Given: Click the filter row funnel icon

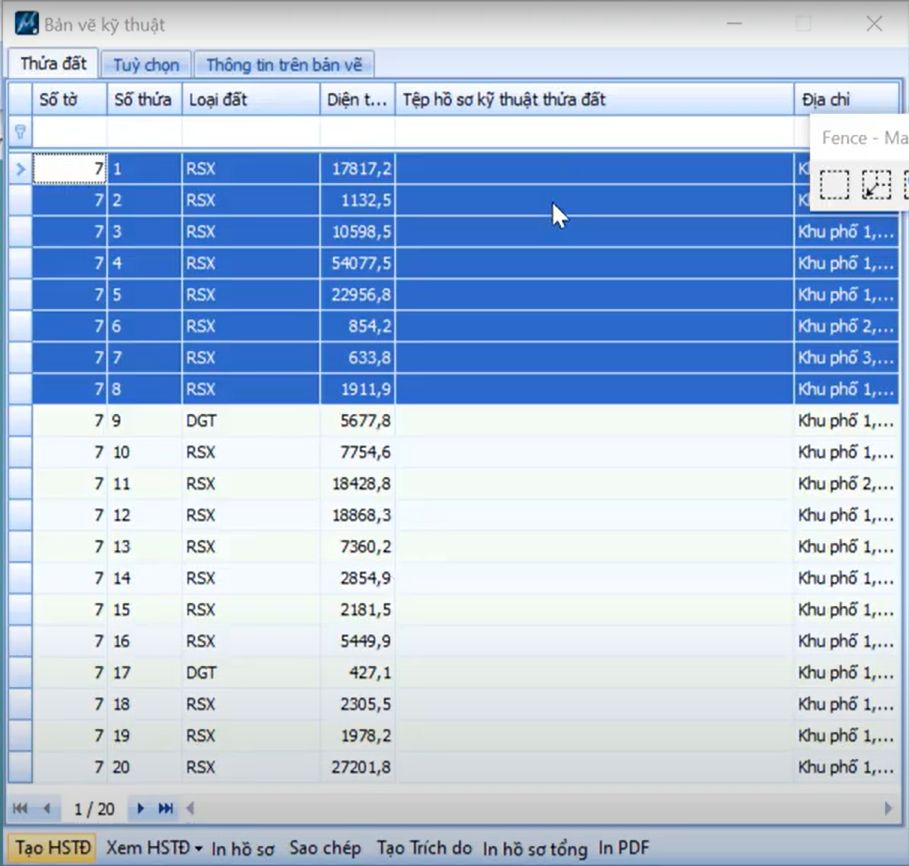Looking at the screenshot, I should [x=19, y=131].
